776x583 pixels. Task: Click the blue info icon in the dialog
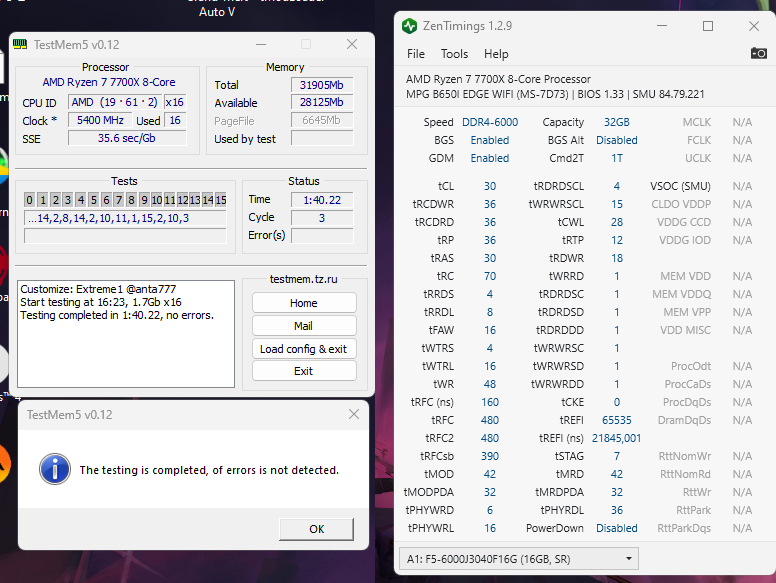click(x=54, y=469)
